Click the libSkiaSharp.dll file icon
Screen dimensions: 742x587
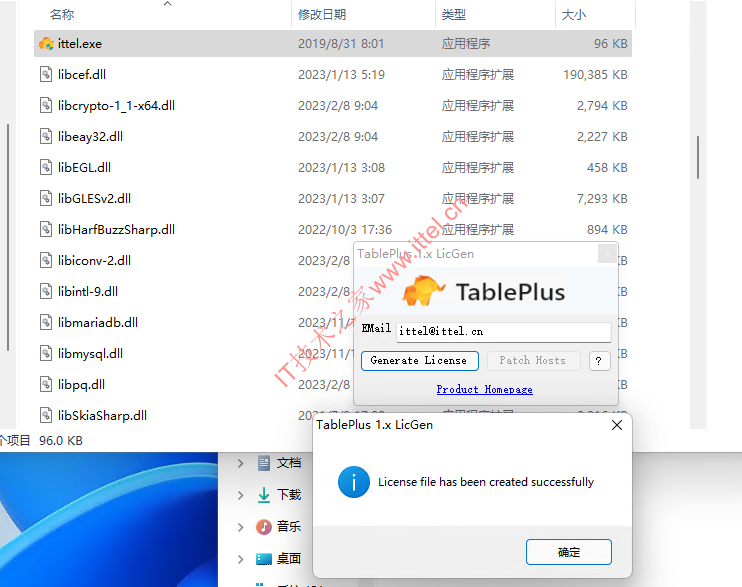(x=46, y=415)
